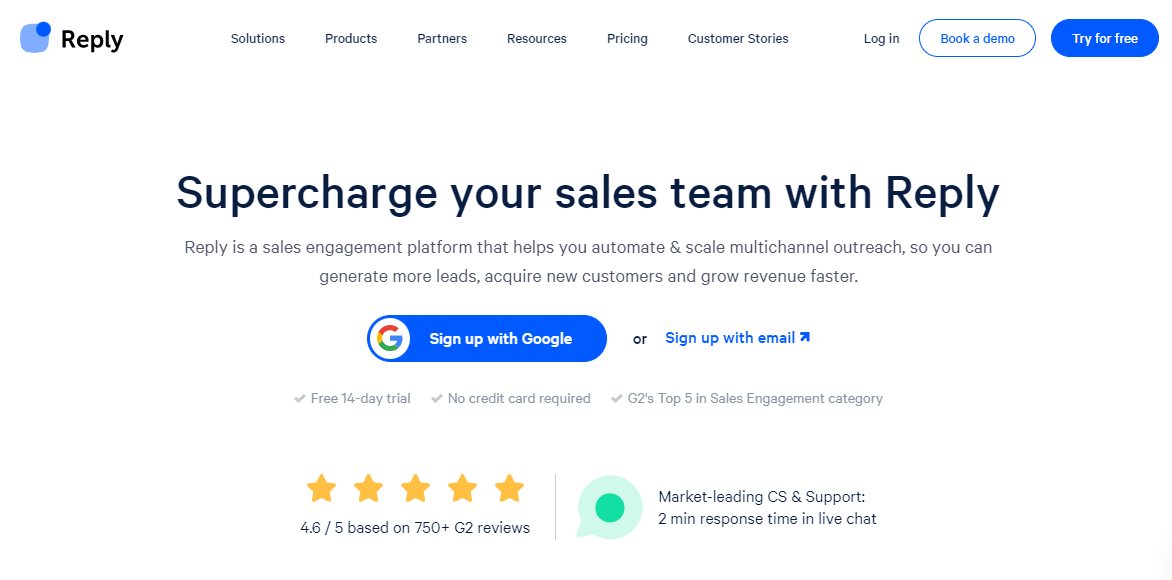Click the Try for free button
This screenshot has height=580, width=1172.
click(1105, 38)
